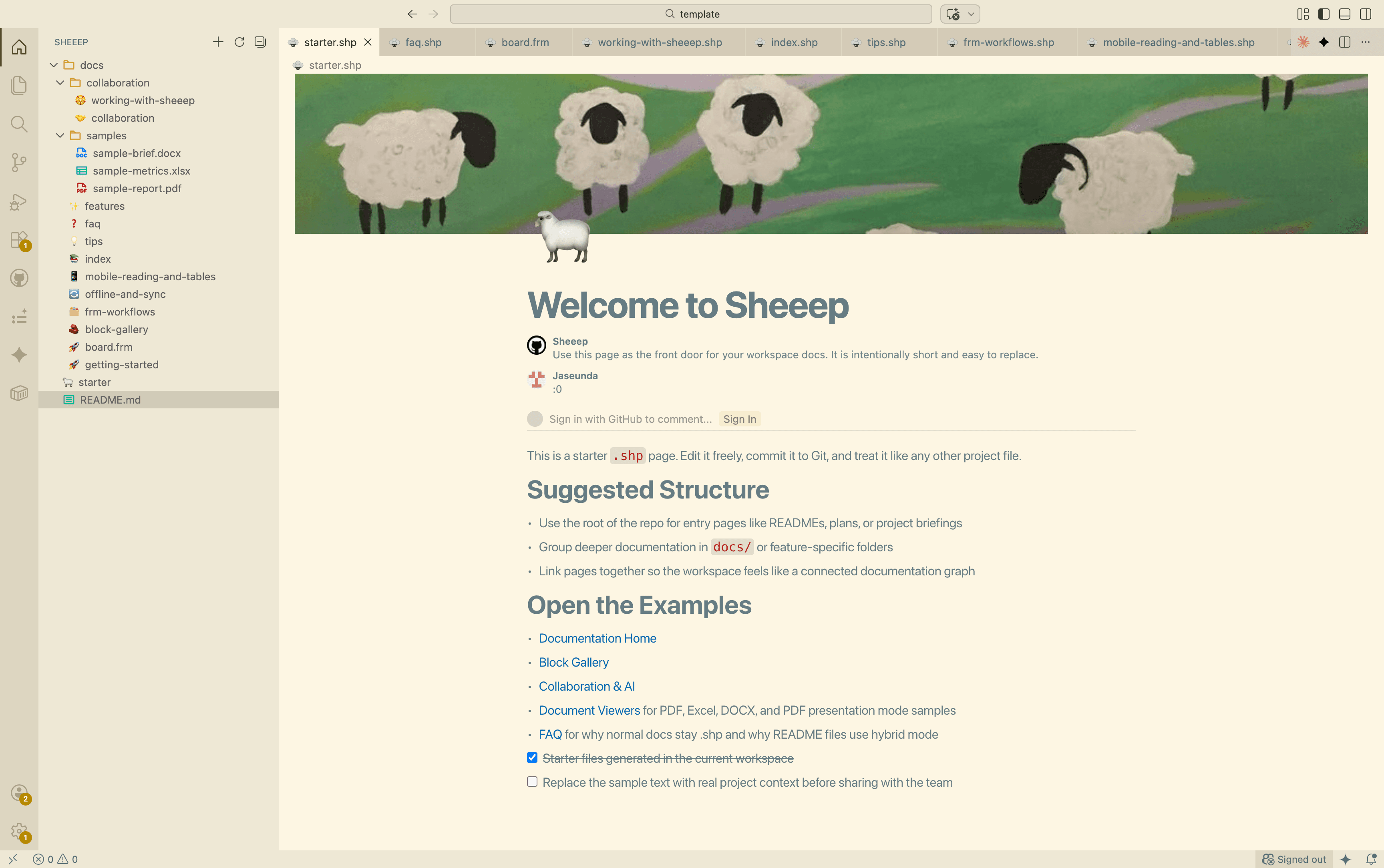Image resolution: width=1384 pixels, height=868 pixels.
Task: Open the Run and Debug panel
Action: tap(19, 201)
